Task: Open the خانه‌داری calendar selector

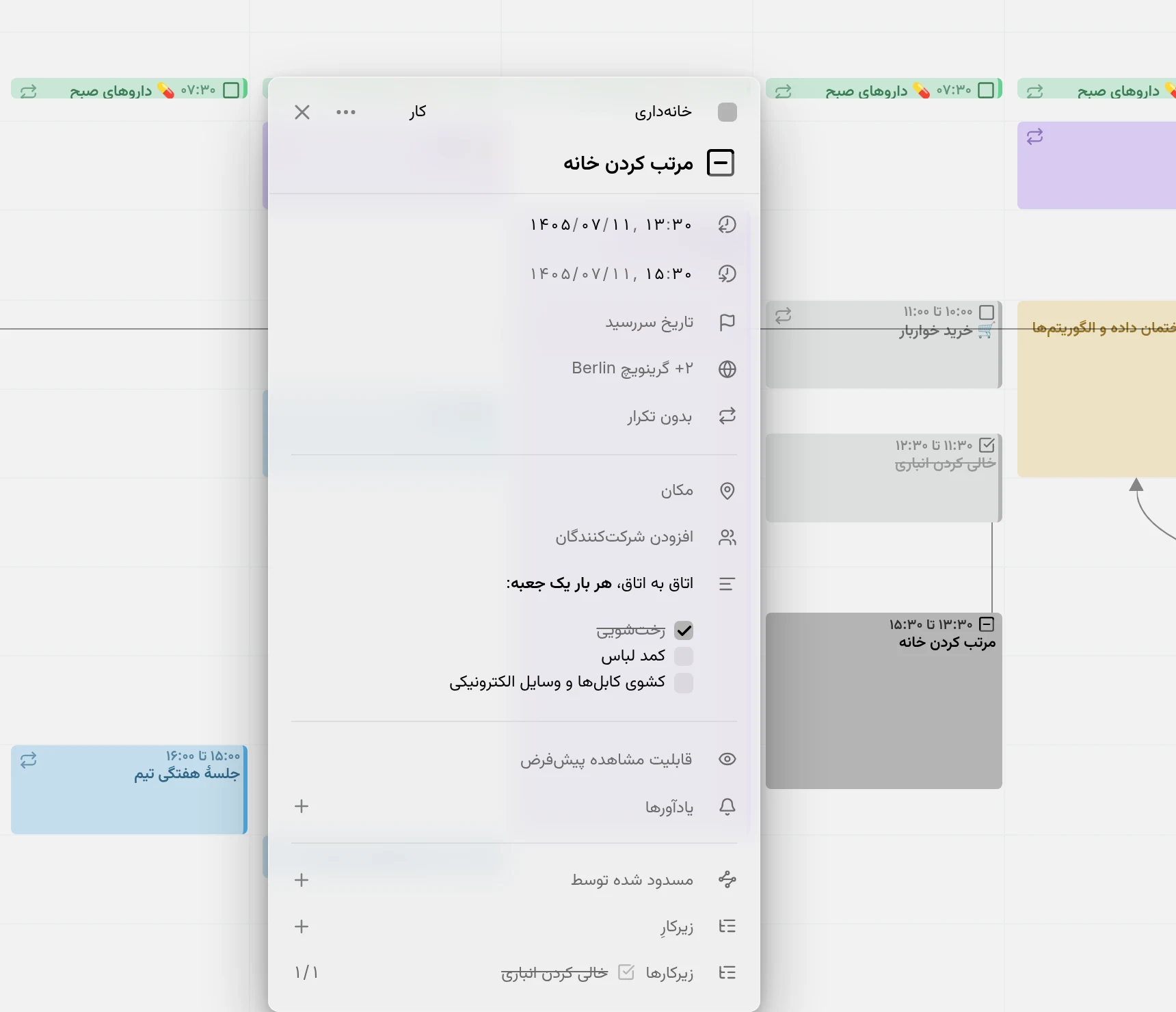Action: pyautogui.click(x=663, y=112)
